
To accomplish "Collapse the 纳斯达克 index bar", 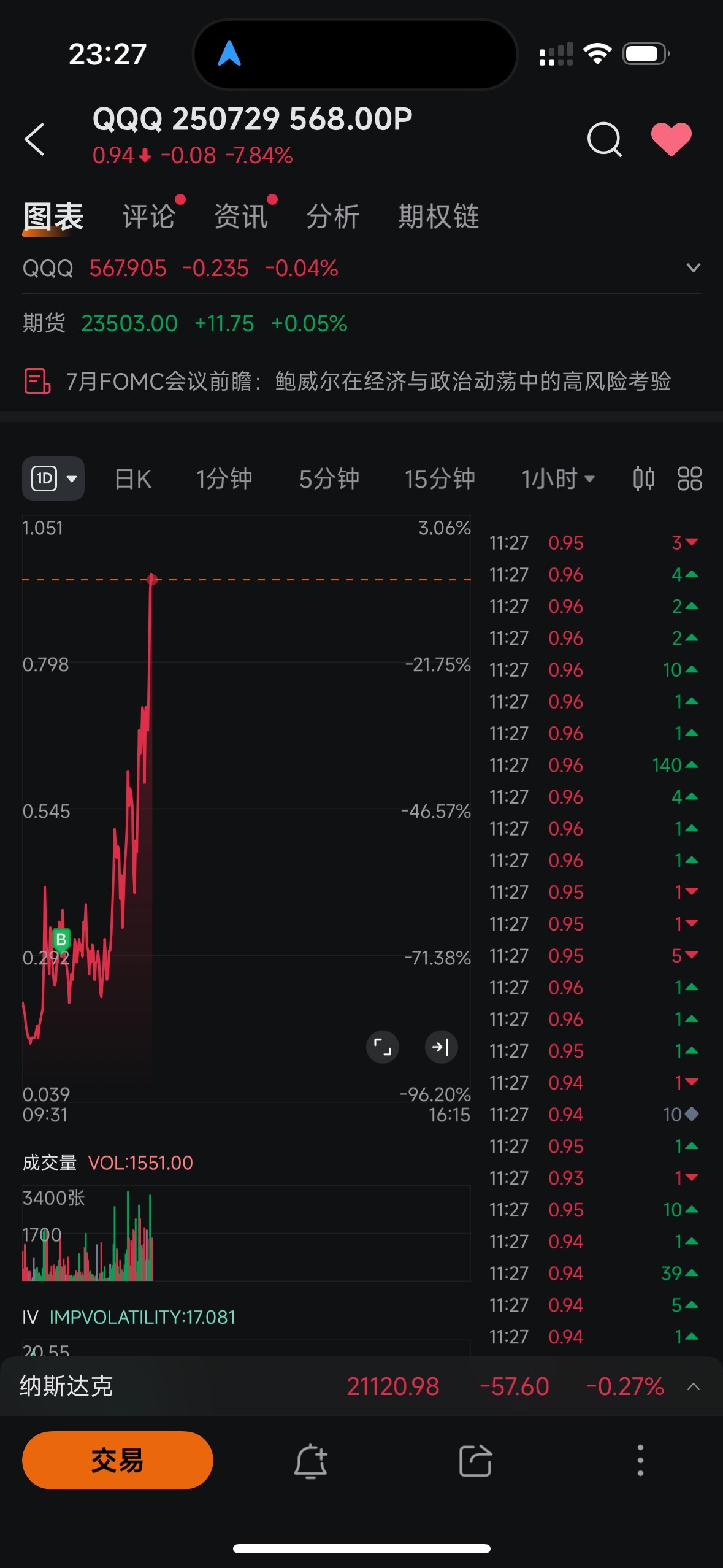I will [x=694, y=1386].
